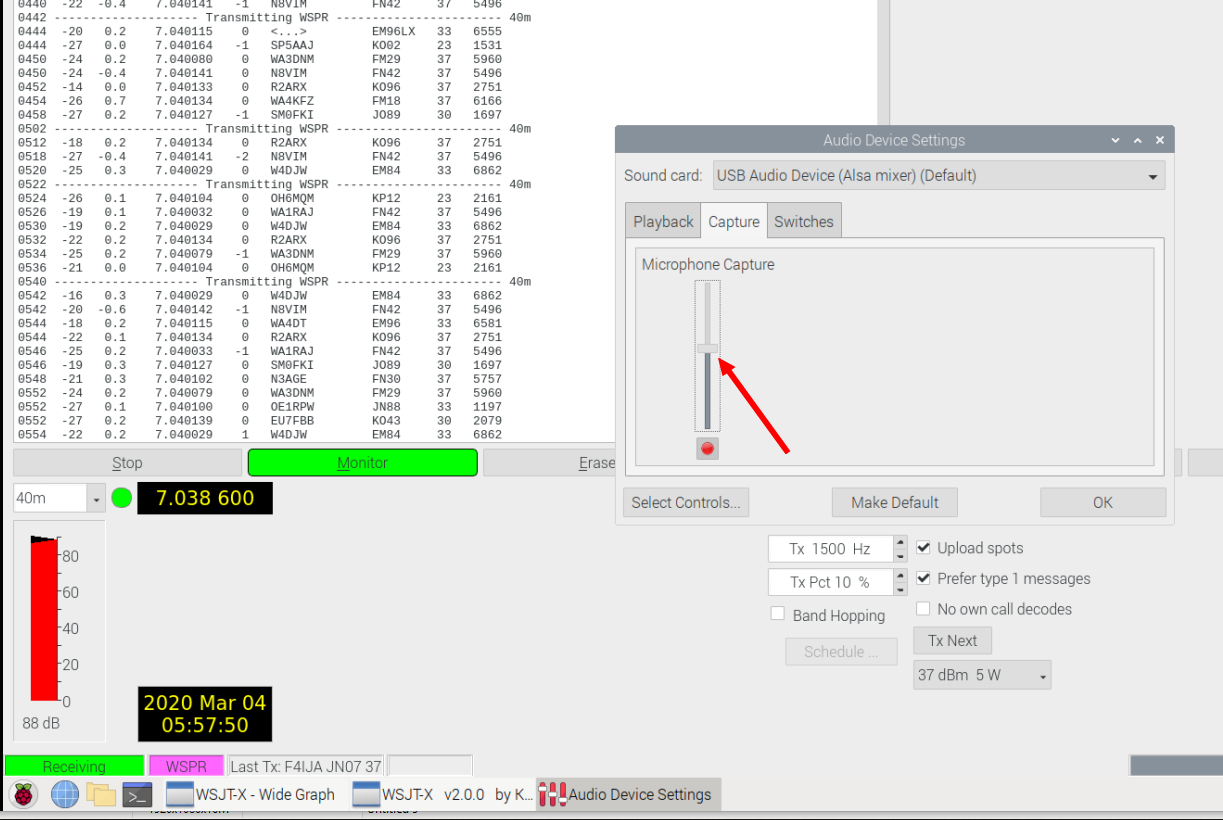Open the Raspberry Pi main menu
Screen dimensions: 1223x820
point(23,795)
